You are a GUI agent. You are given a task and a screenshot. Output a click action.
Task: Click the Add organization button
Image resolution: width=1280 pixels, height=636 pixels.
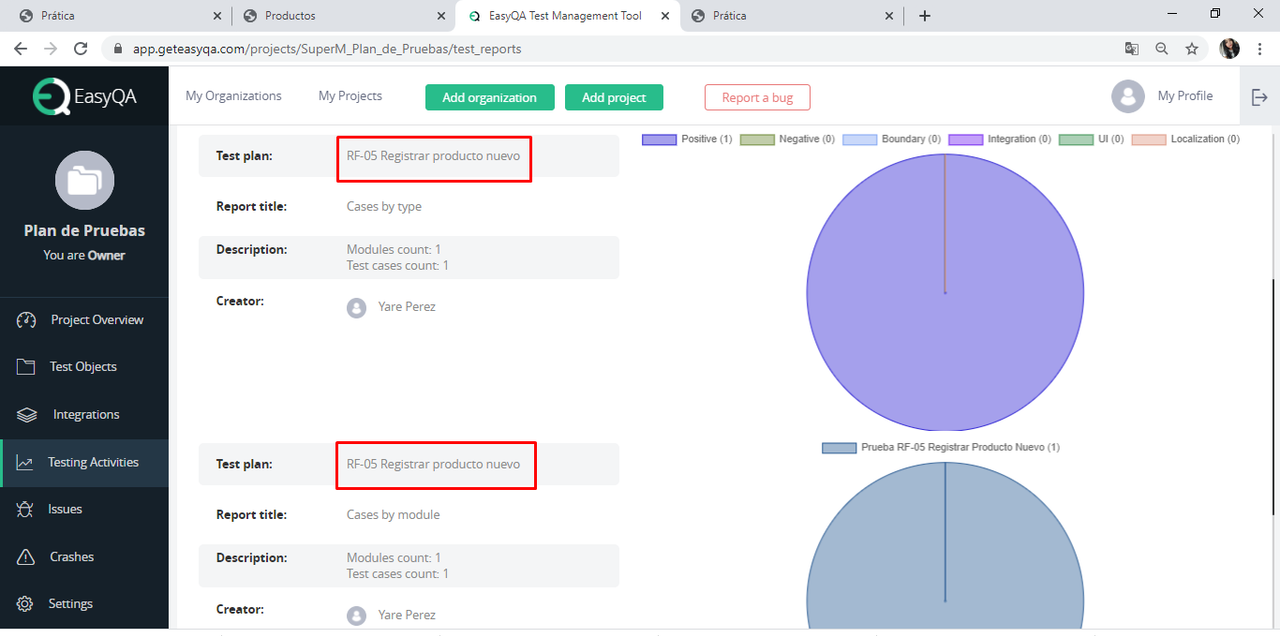pyautogui.click(x=489, y=97)
